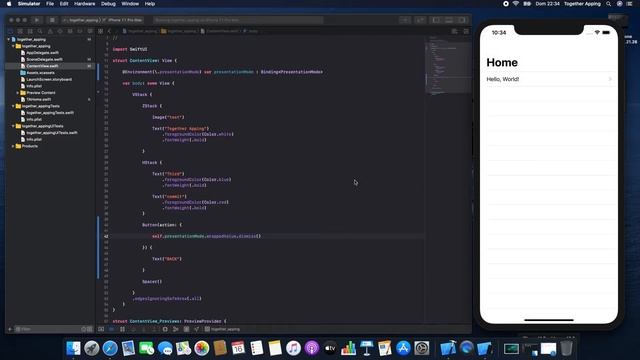Open Launchpad from the Dock
This screenshot has width=640, height=360.
92,348
